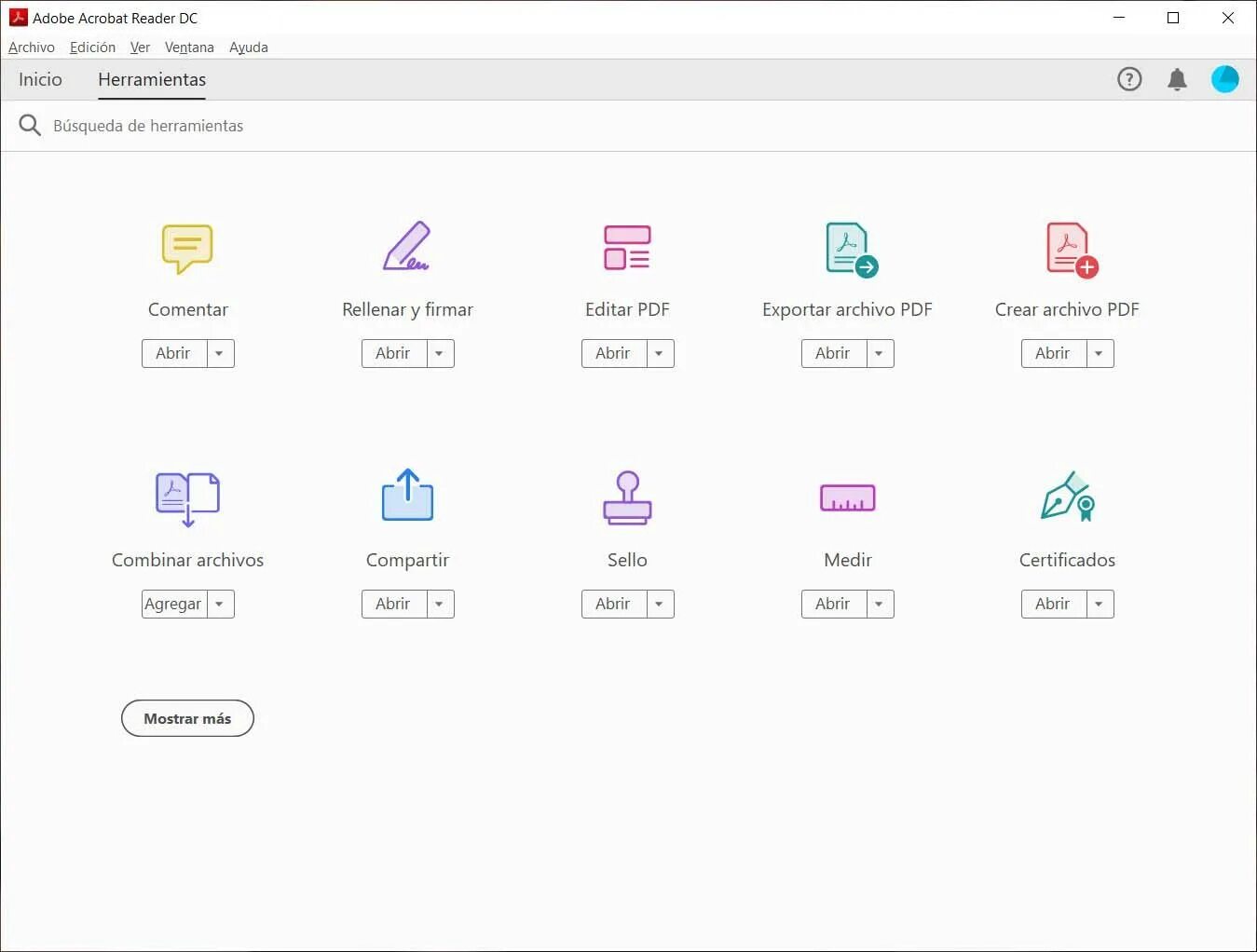
Task: Click Abrir under Rellenar y firmar
Action: pos(394,354)
